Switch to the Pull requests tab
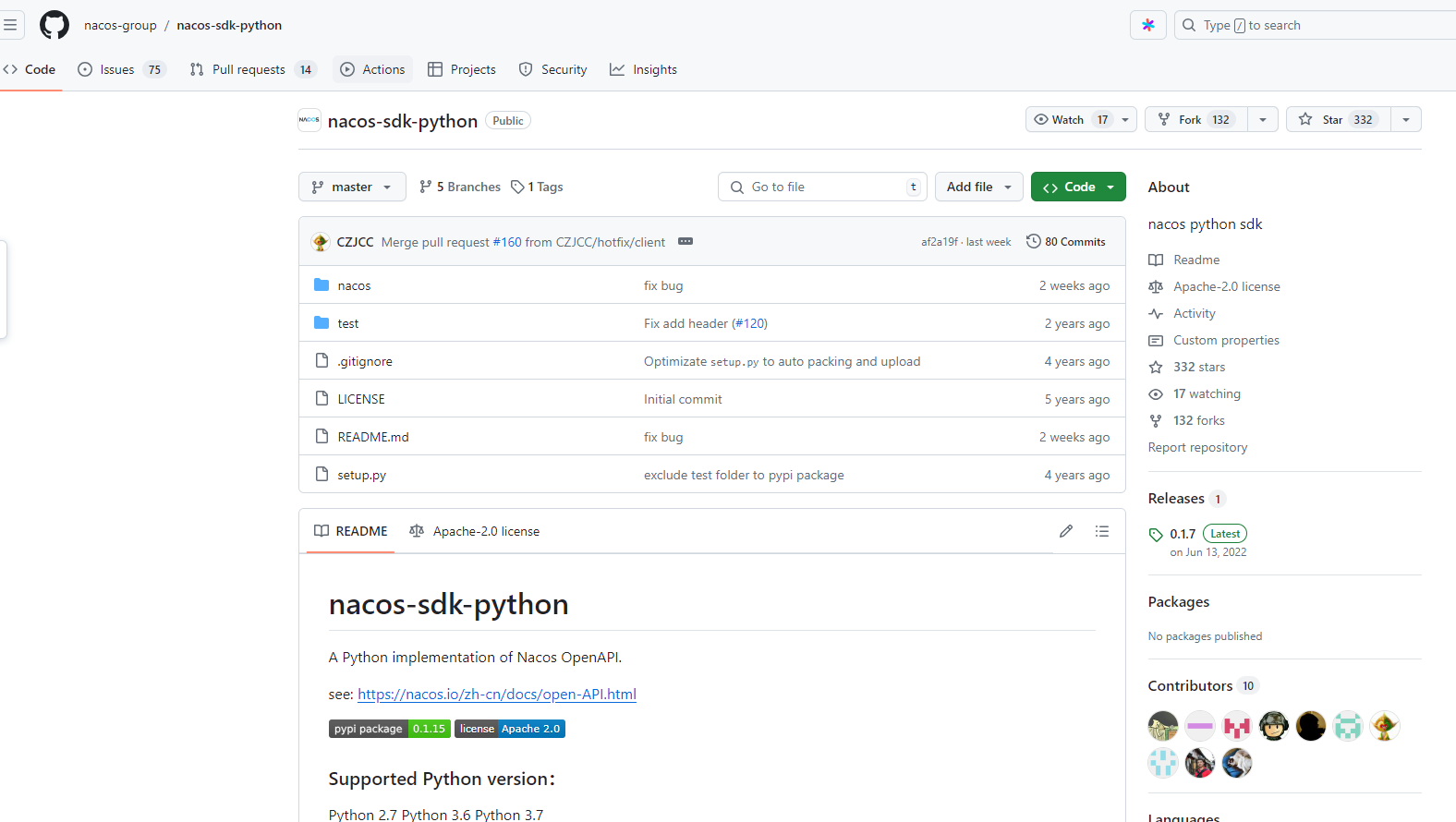This screenshot has width=1456, height=822. tap(253, 69)
